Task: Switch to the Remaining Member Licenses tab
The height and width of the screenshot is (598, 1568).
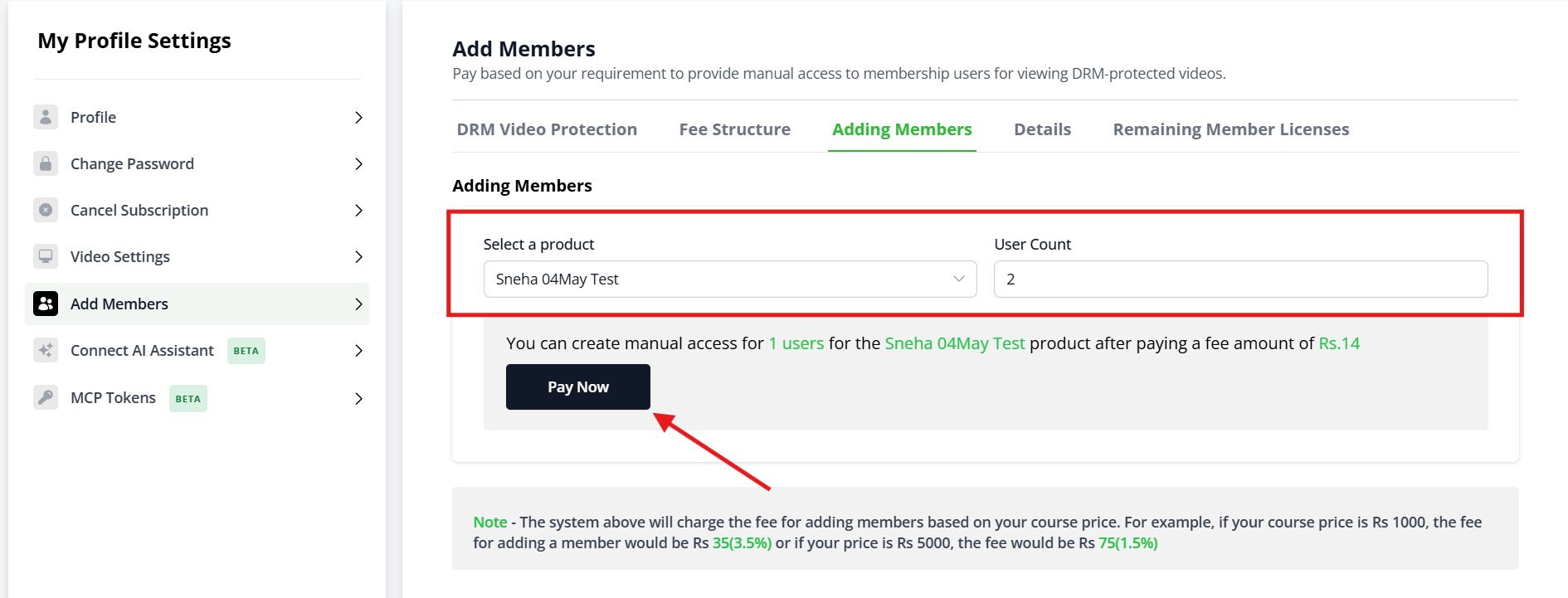Action: pos(1231,129)
